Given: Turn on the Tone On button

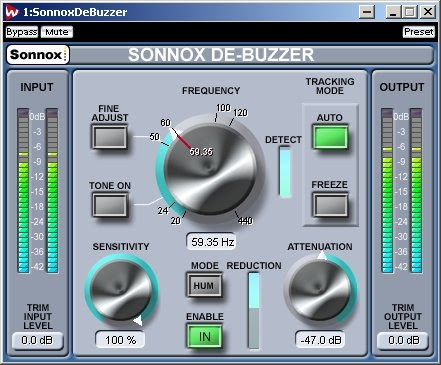Looking at the screenshot, I should point(109,205).
